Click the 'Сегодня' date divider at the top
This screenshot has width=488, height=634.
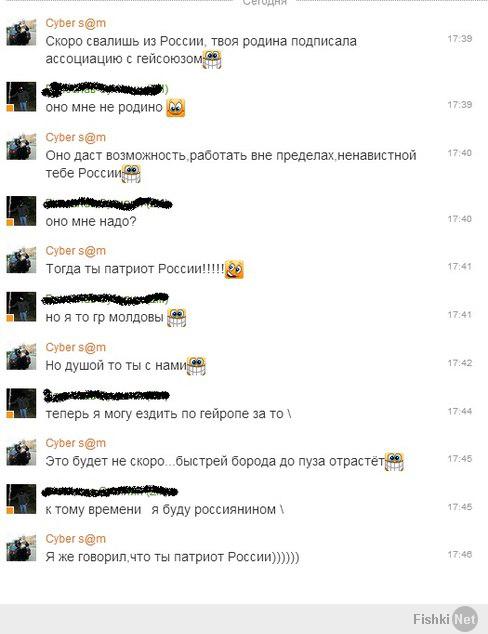(x=264, y=2)
